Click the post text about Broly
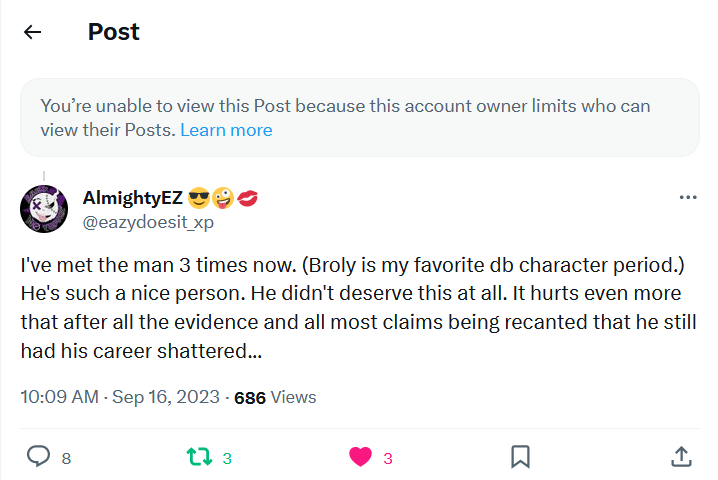This screenshot has width=718, height=480. 358,310
